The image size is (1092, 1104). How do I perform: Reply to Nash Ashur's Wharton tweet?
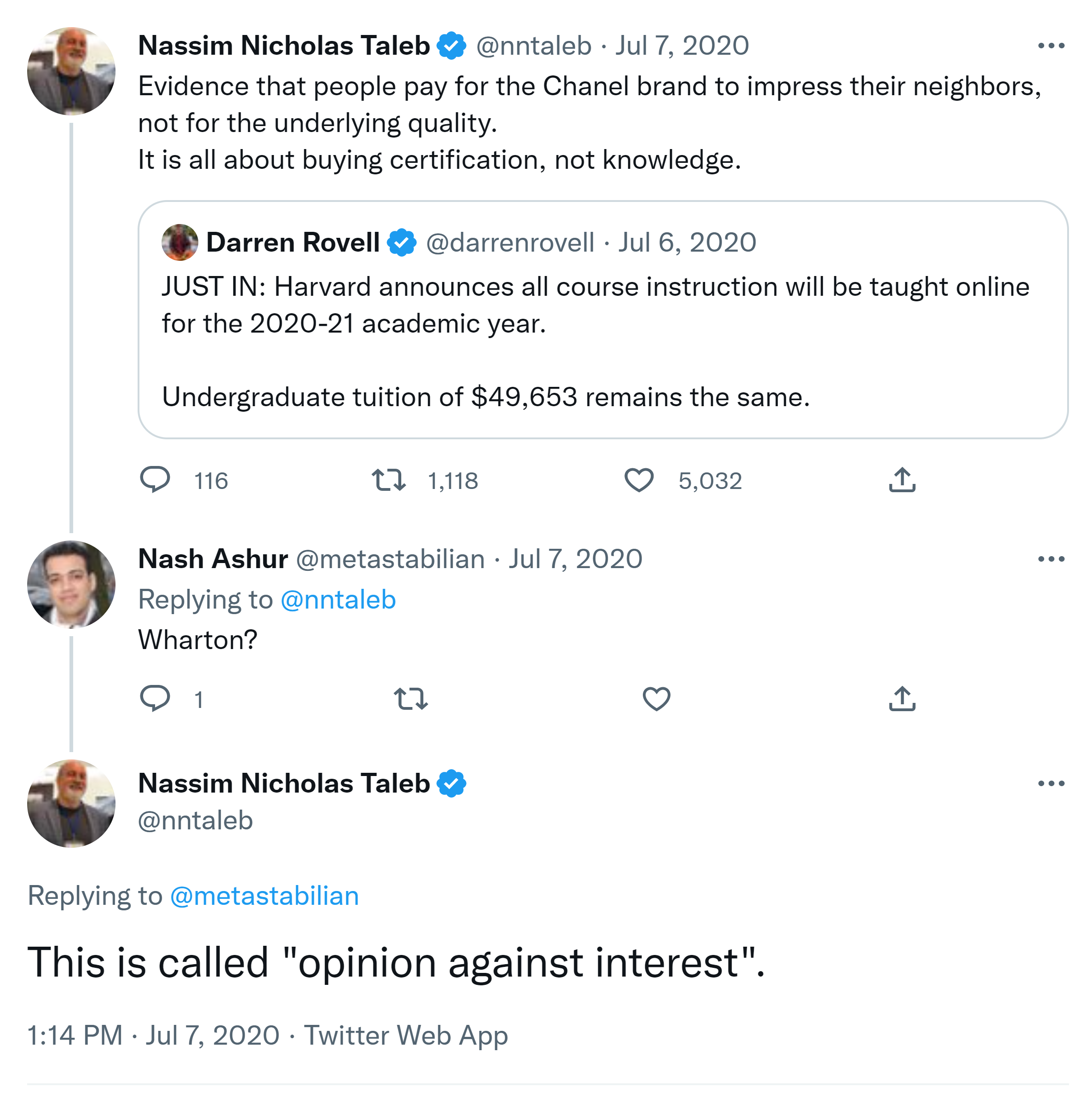[x=155, y=698]
